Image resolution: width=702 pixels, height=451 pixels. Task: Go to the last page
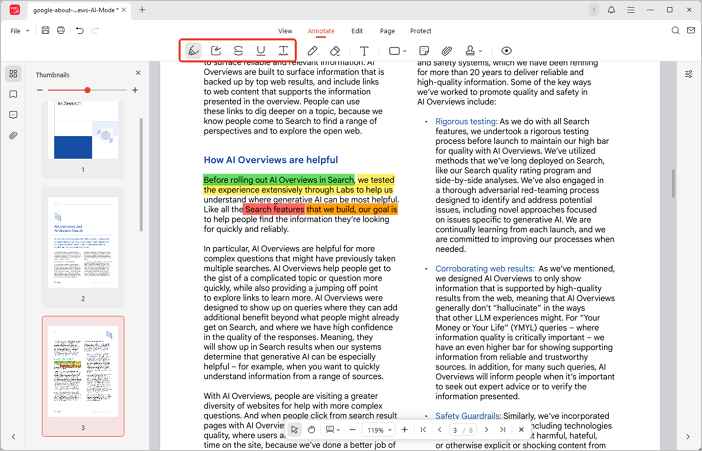pos(503,430)
